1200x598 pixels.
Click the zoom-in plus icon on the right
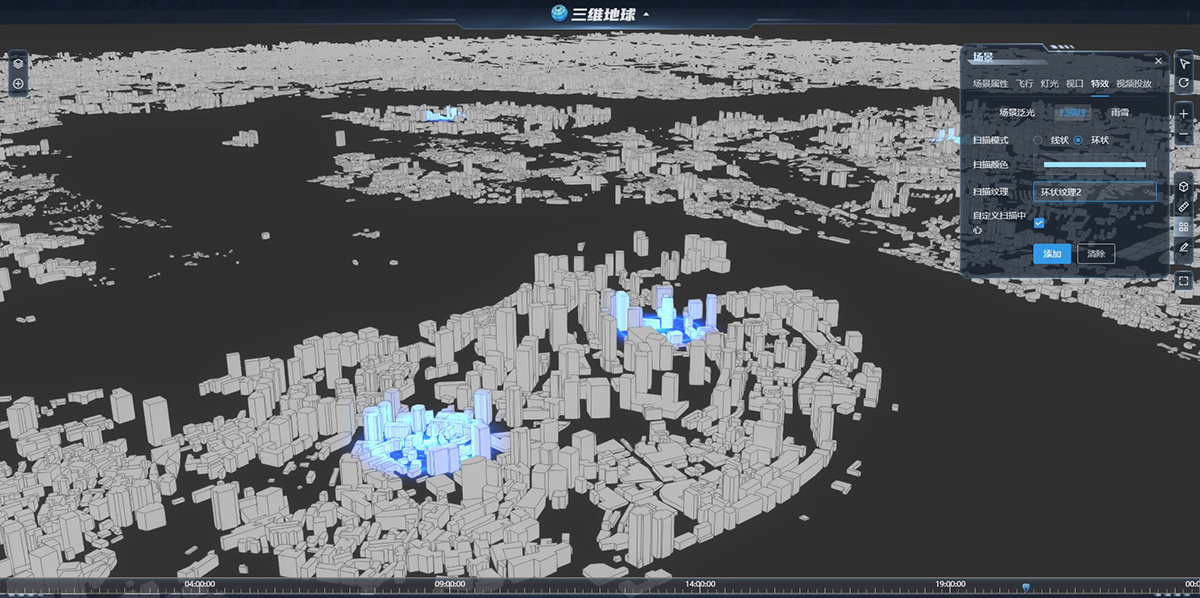1183,114
